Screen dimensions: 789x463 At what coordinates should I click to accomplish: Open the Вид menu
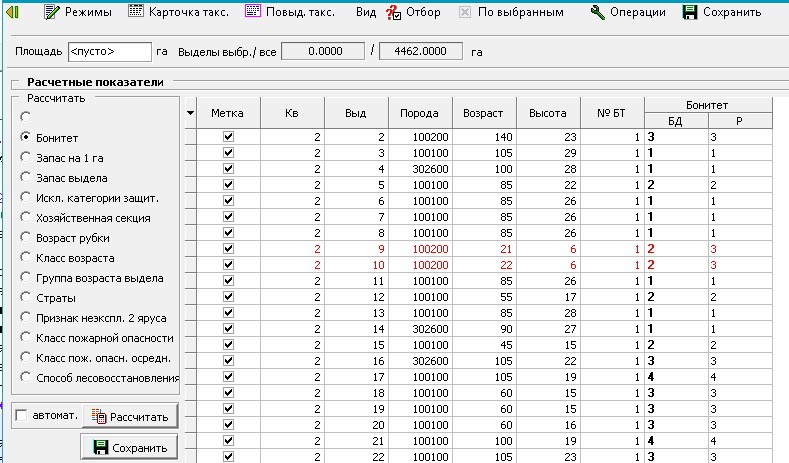[x=366, y=12]
